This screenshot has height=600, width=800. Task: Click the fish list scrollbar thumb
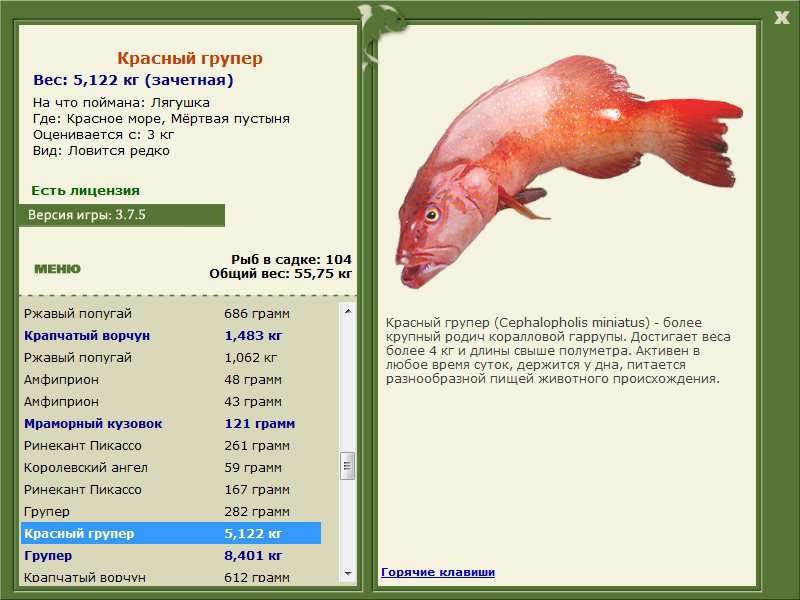point(348,465)
